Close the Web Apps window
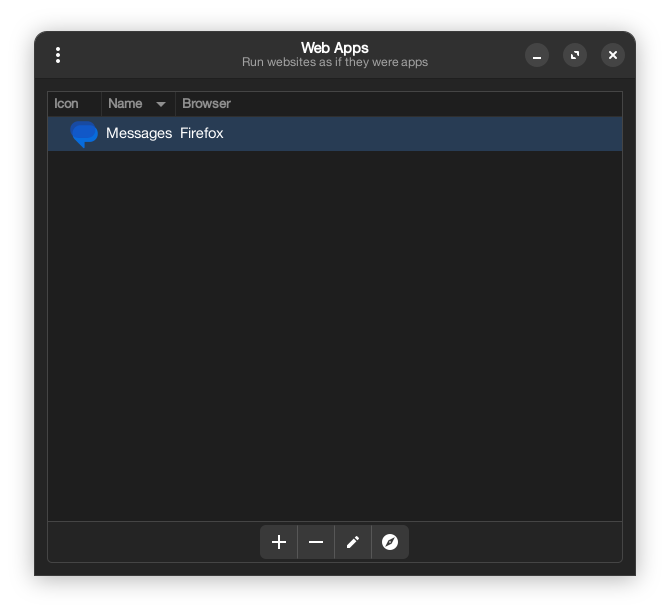 coord(613,55)
